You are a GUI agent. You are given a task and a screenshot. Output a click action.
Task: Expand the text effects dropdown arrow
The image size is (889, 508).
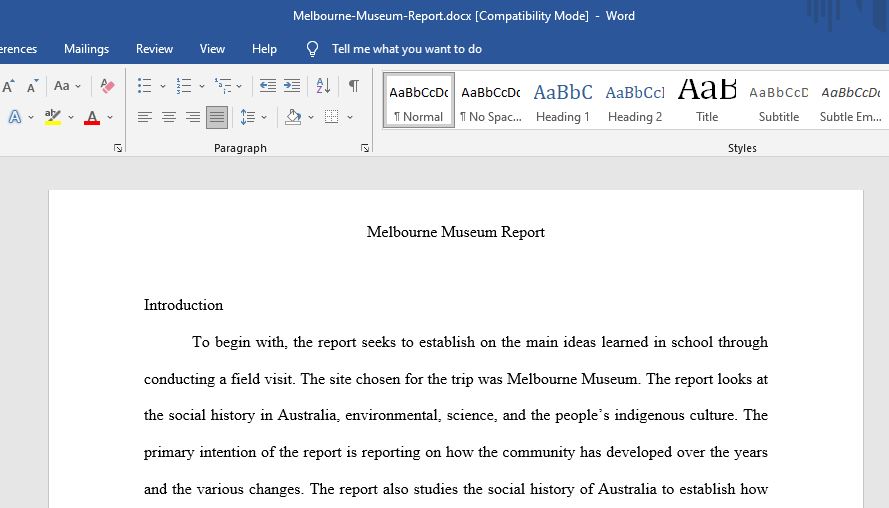click(x=31, y=117)
